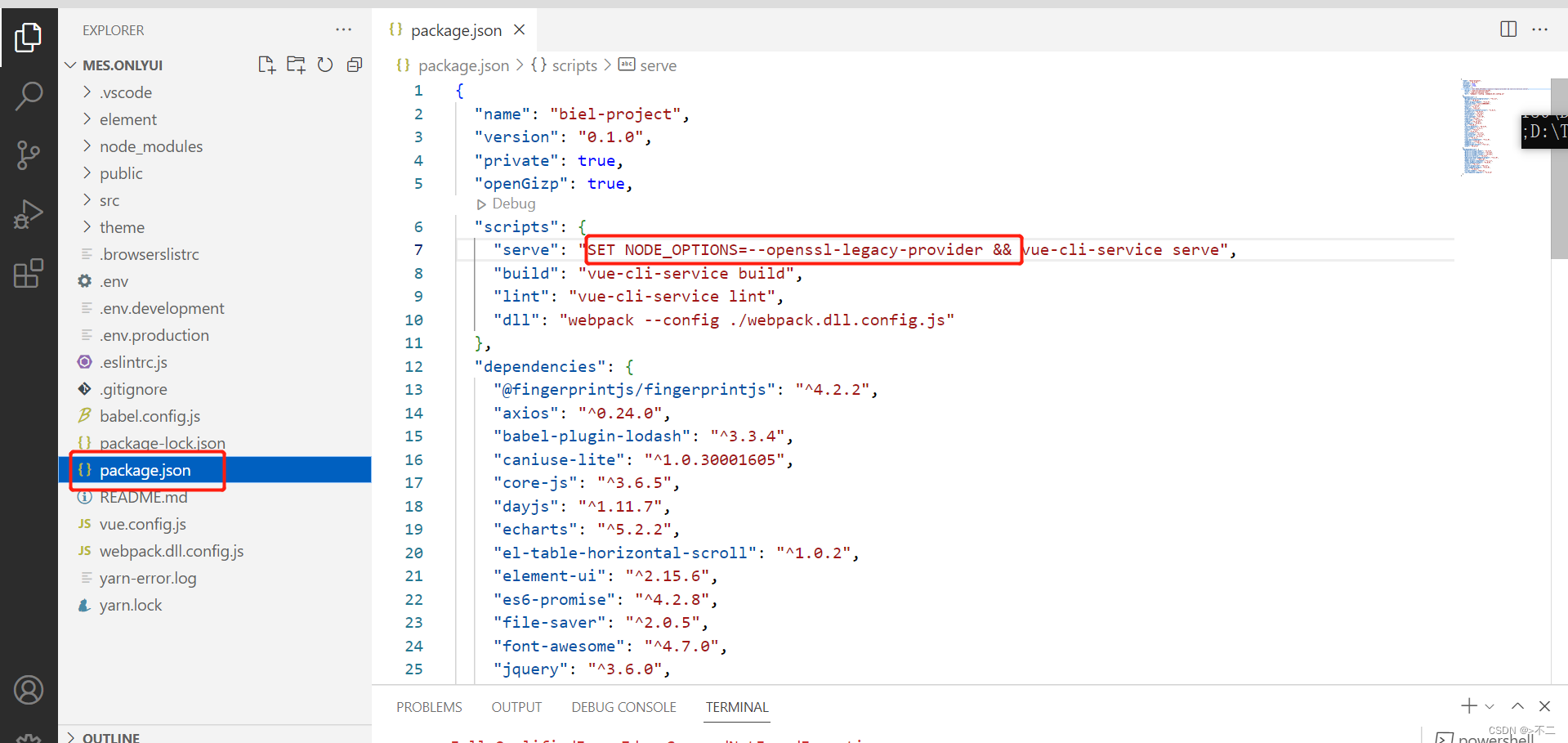Image resolution: width=1568 pixels, height=743 pixels.
Task: Click the "element-ui" dependency line
Action: (605, 576)
